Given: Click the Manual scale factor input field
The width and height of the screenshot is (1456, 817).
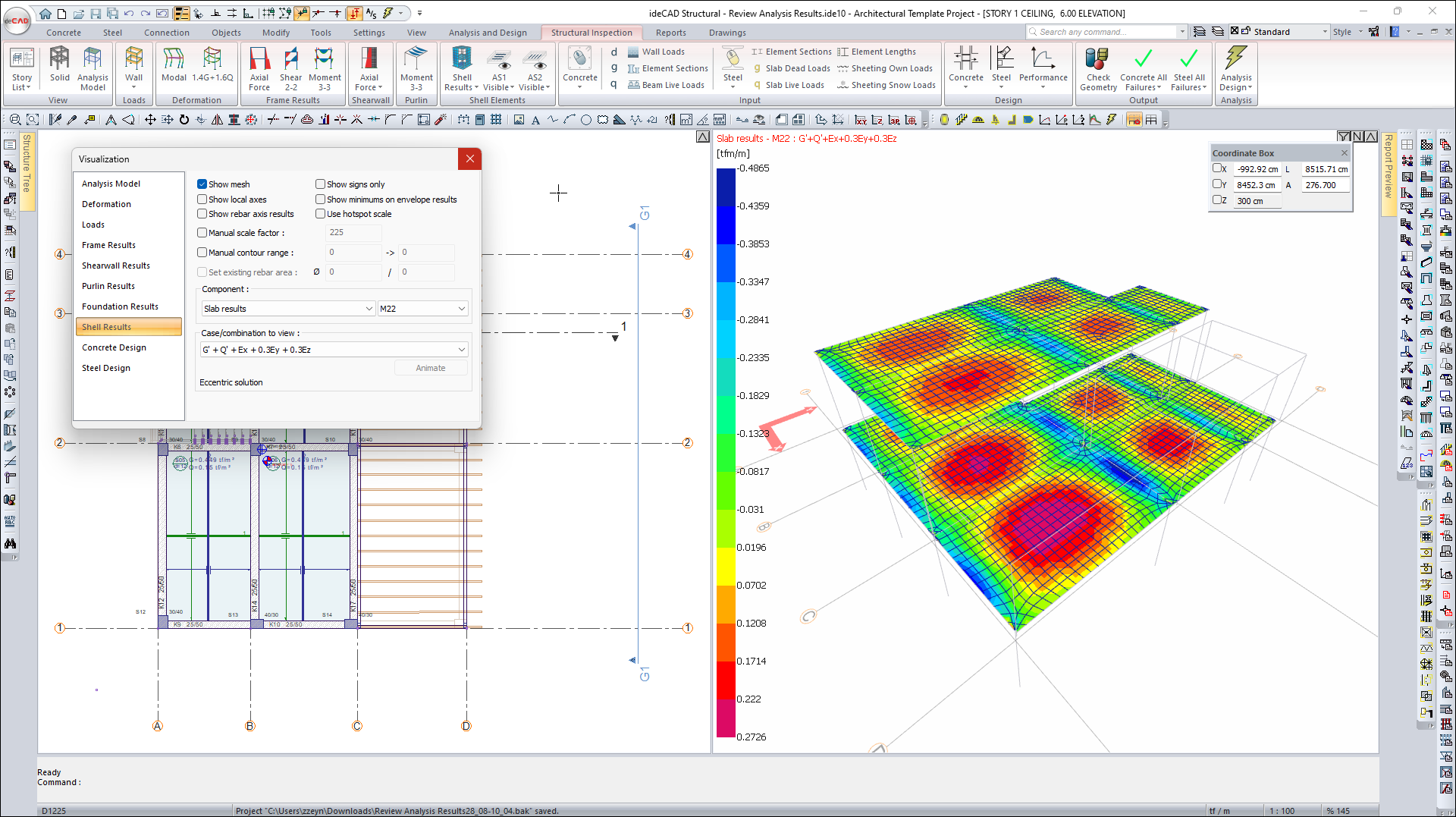Looking at the screenshot, I should click(x=353, y=233).
